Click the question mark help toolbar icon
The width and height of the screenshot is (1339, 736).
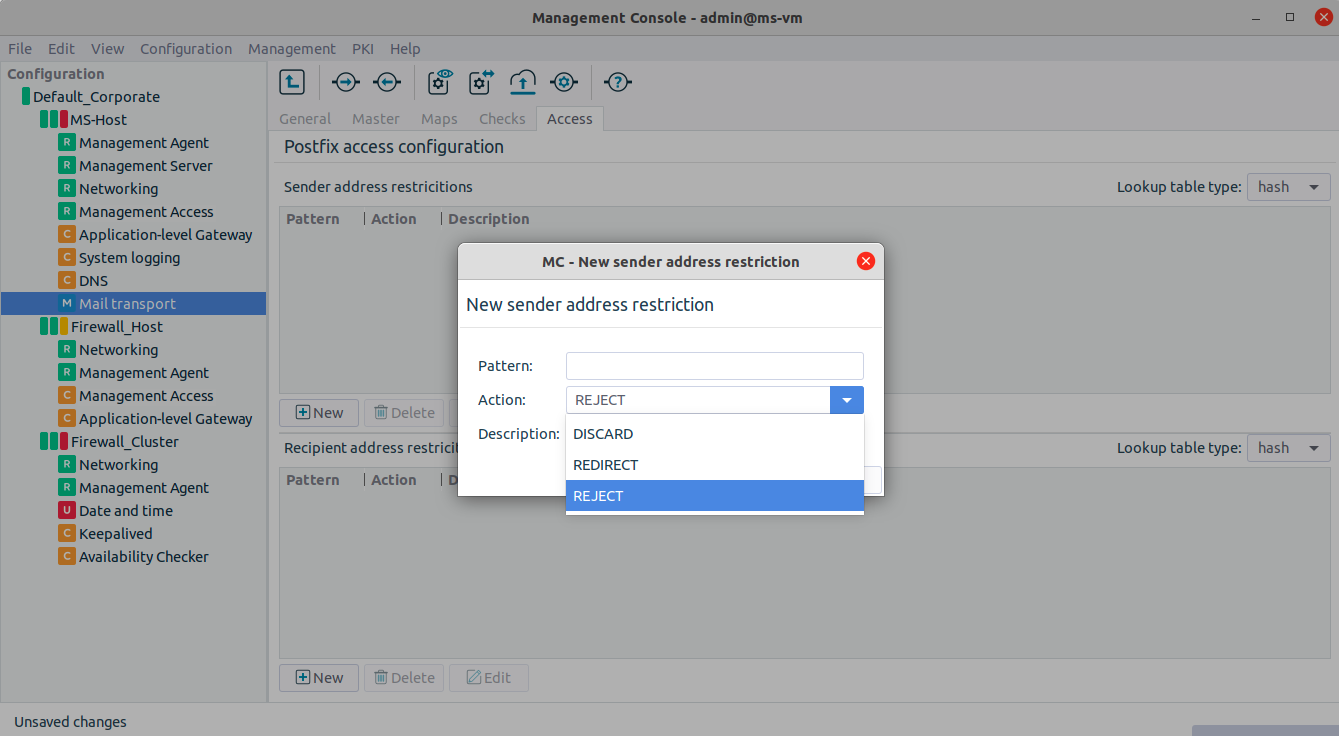[x=619, y=82]
